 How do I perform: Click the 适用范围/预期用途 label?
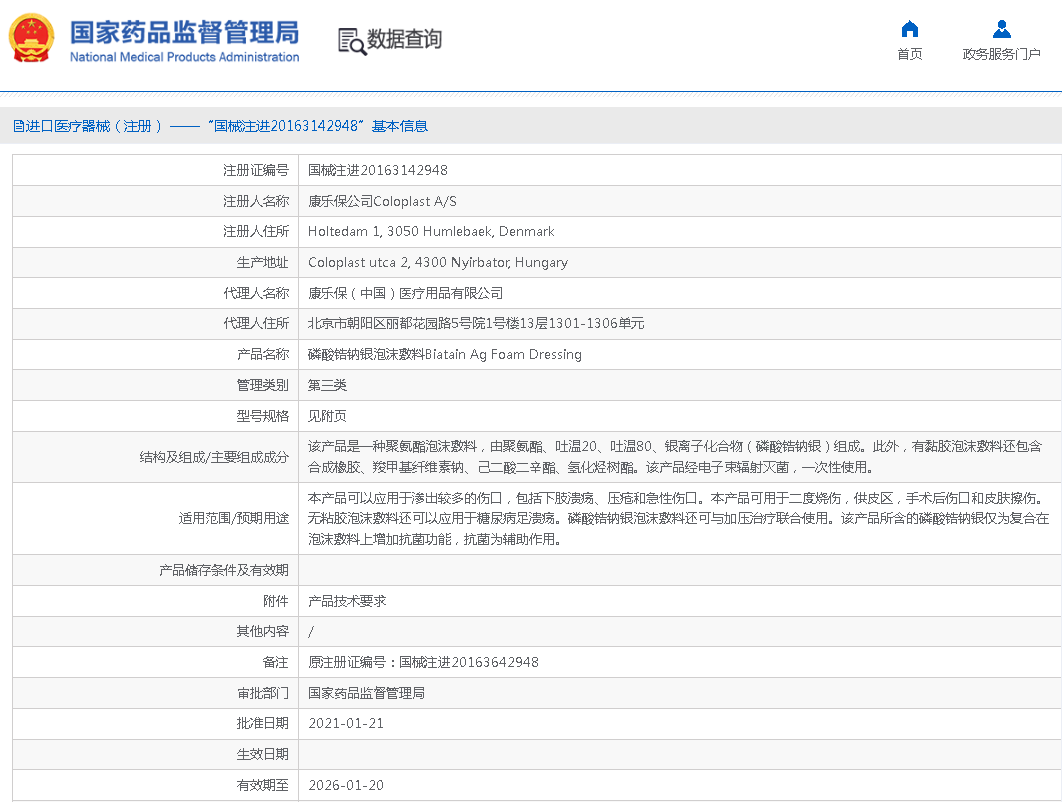pos(234,519)
